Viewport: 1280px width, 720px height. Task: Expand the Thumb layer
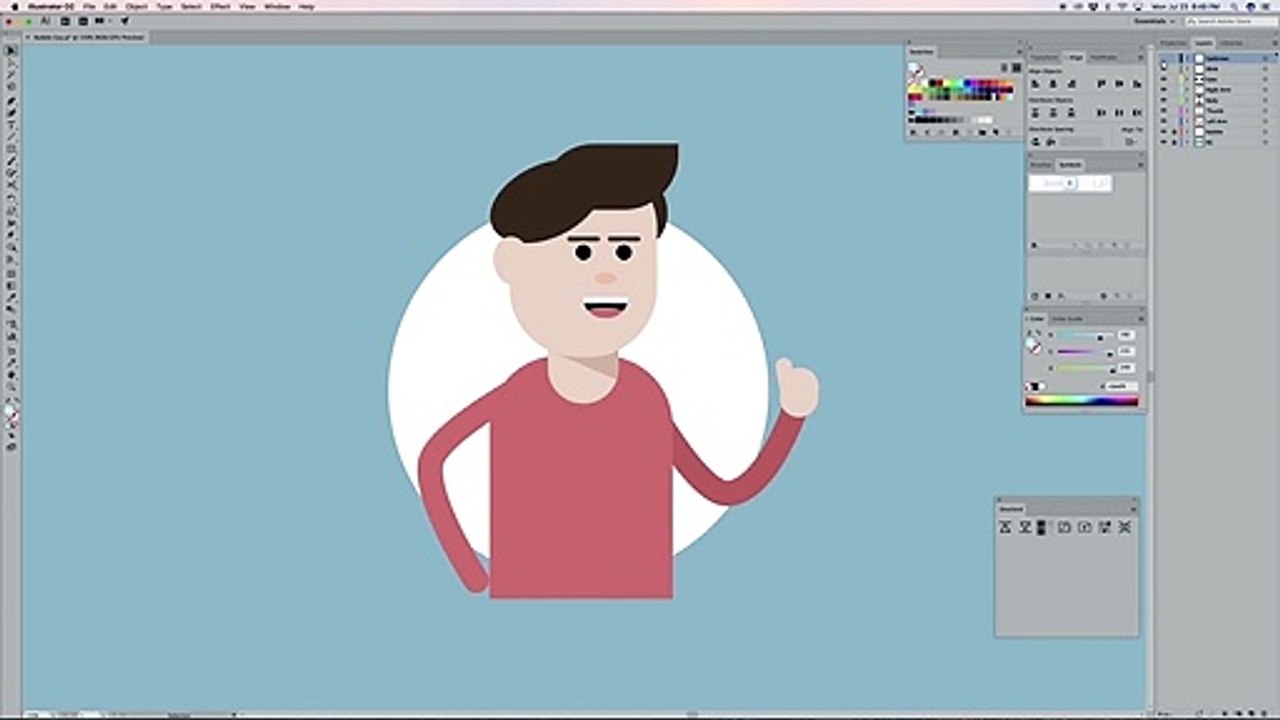tap(1187, 111)
